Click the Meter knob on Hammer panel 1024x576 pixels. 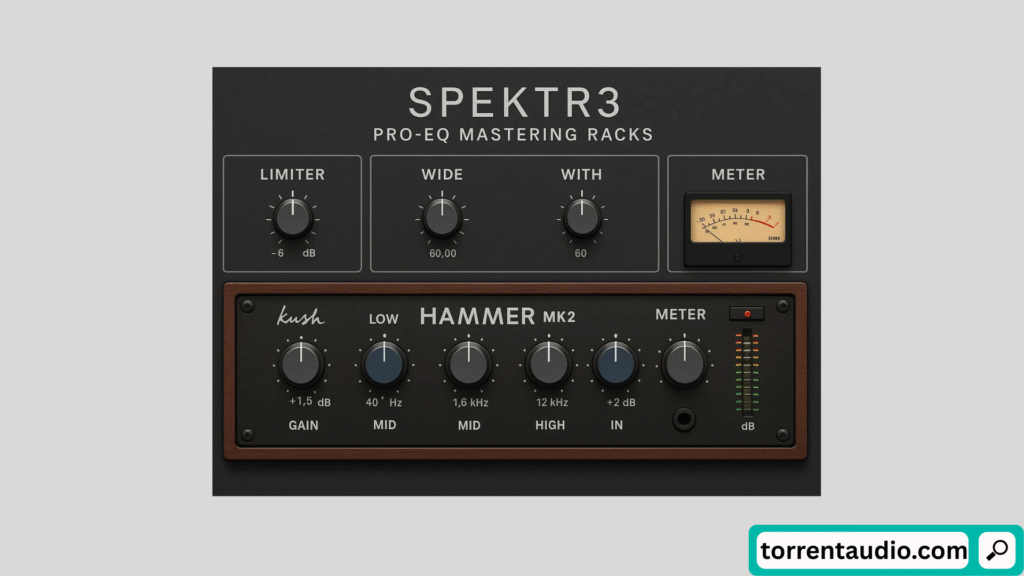coord(682,365)
